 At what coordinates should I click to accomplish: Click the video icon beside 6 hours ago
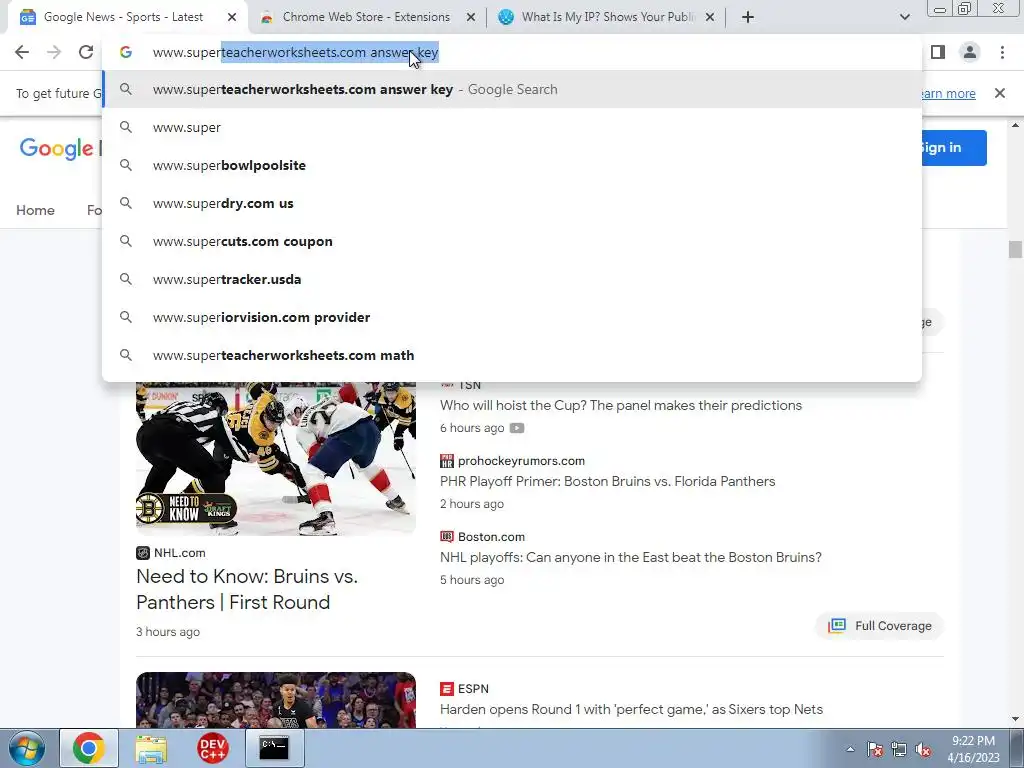pos(517,428)
